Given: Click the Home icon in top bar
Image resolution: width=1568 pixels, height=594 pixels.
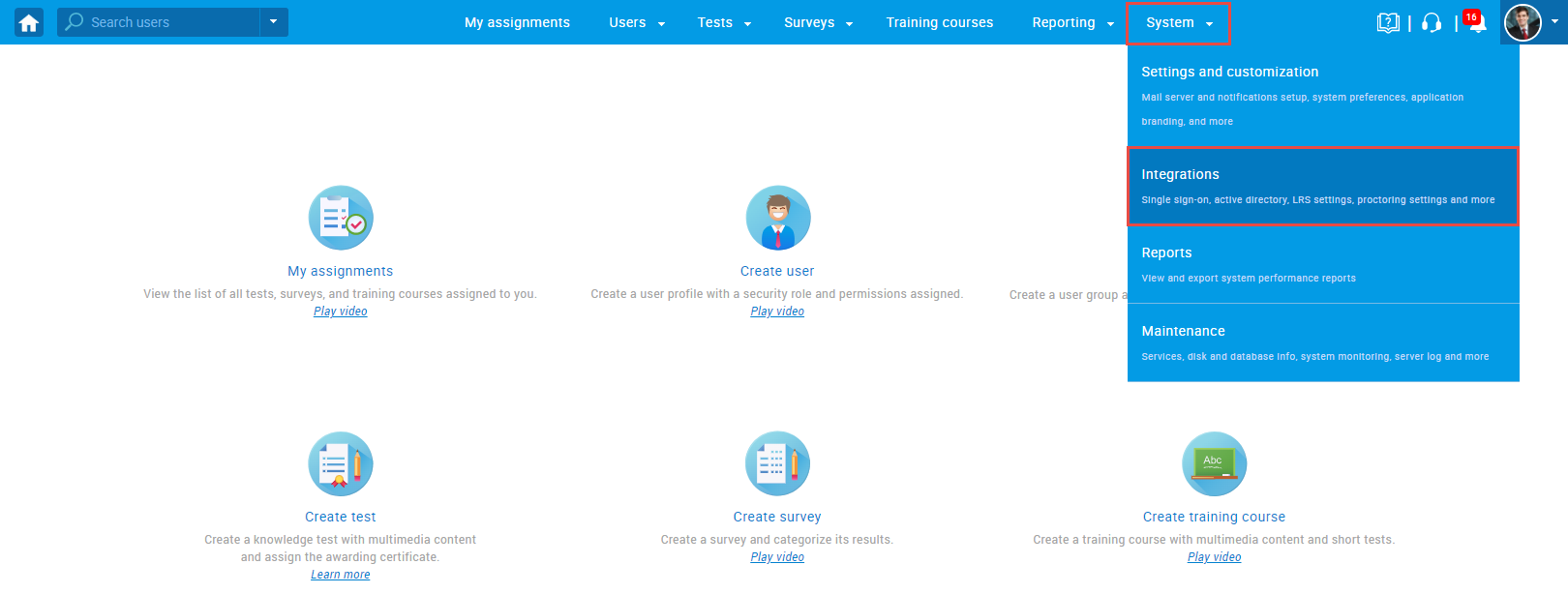Looking at the screenshot, I should click(x=29, y=22).
